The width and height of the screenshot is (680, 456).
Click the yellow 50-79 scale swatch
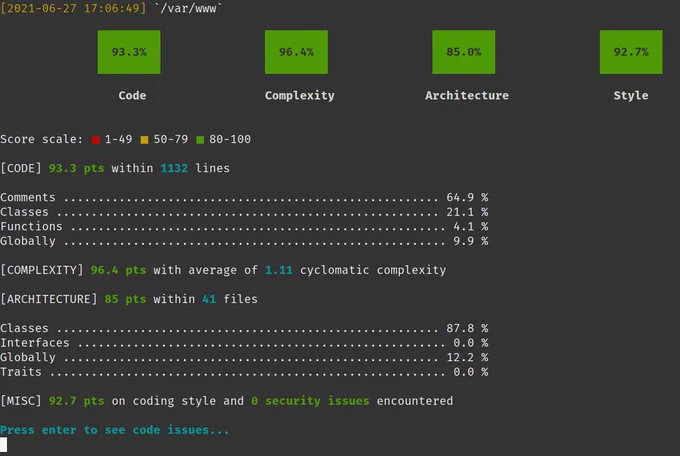(x=144, y=140)
